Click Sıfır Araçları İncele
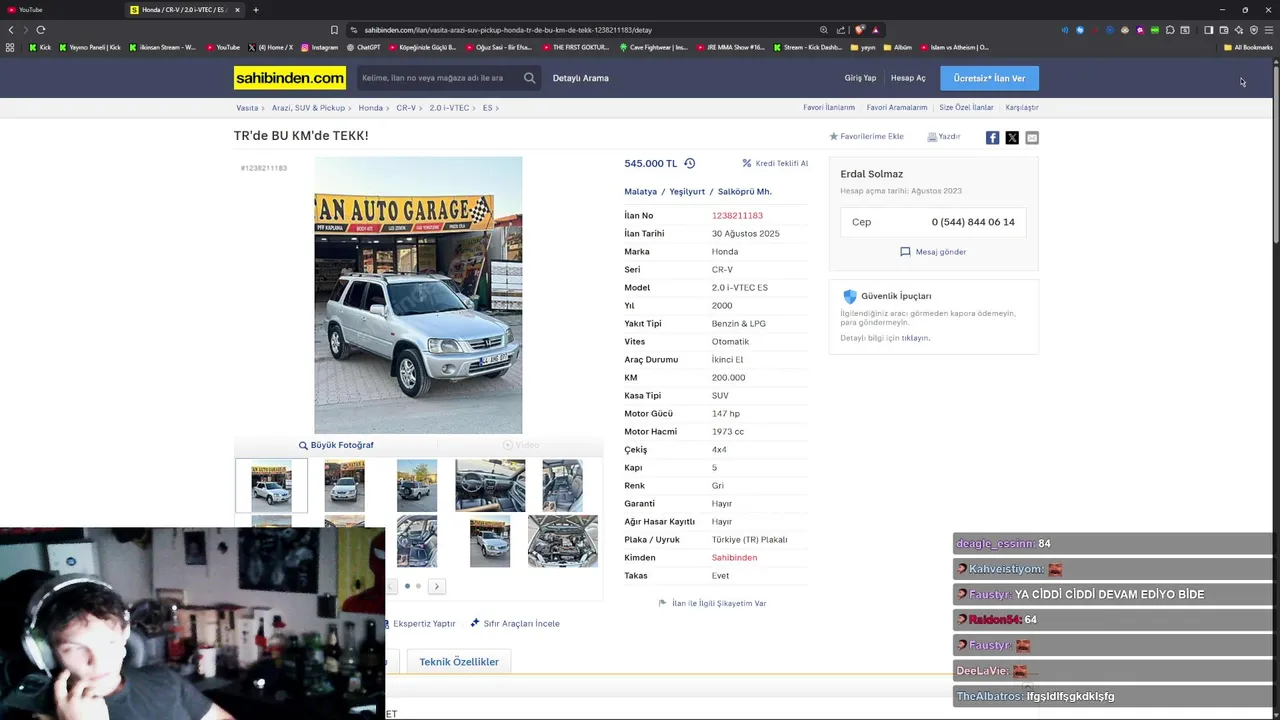The width and height of the screenshot is (1280, 720). [x=515, y=623]
